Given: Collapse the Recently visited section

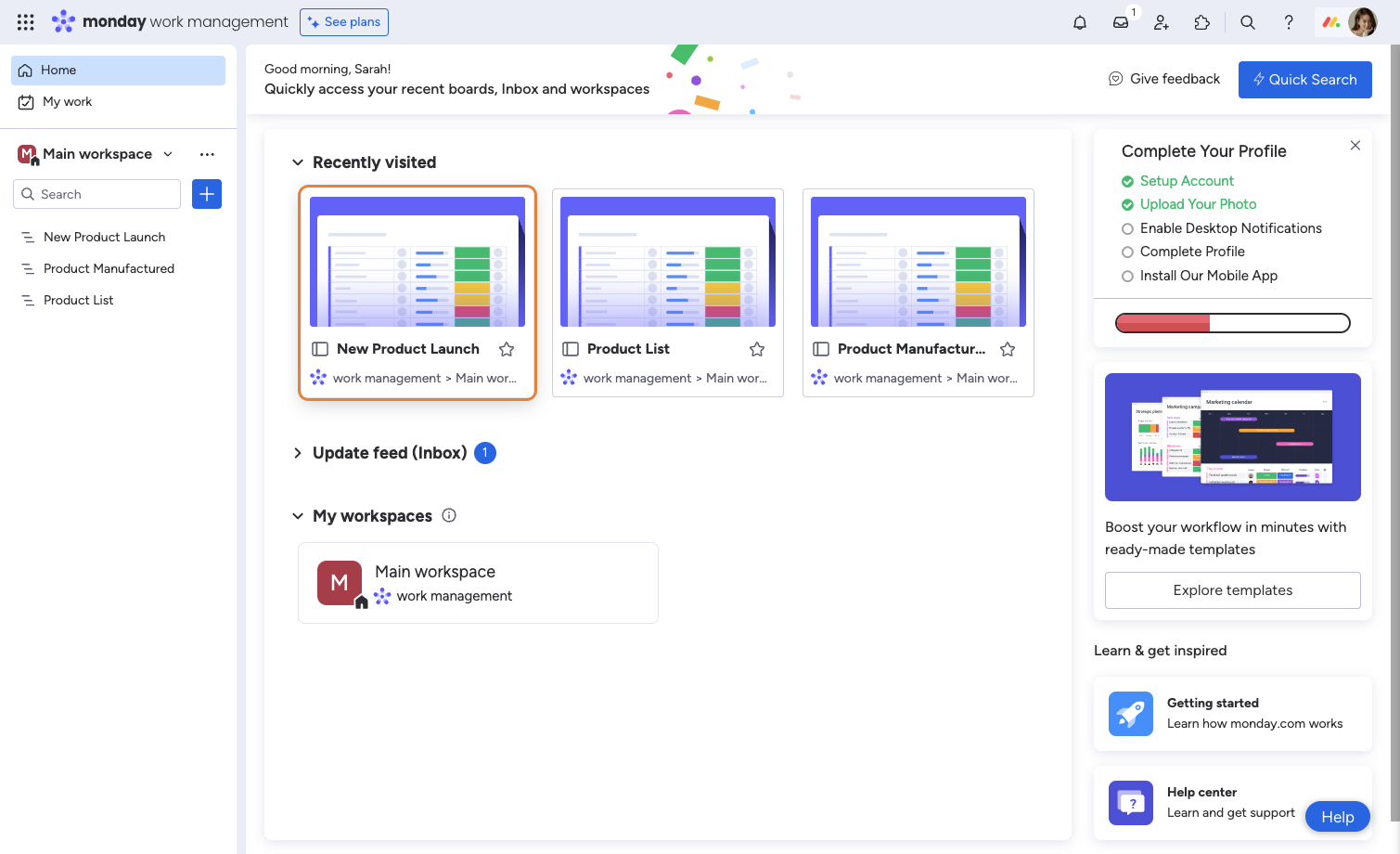Looking at the screenshot, I should [298, 162].
